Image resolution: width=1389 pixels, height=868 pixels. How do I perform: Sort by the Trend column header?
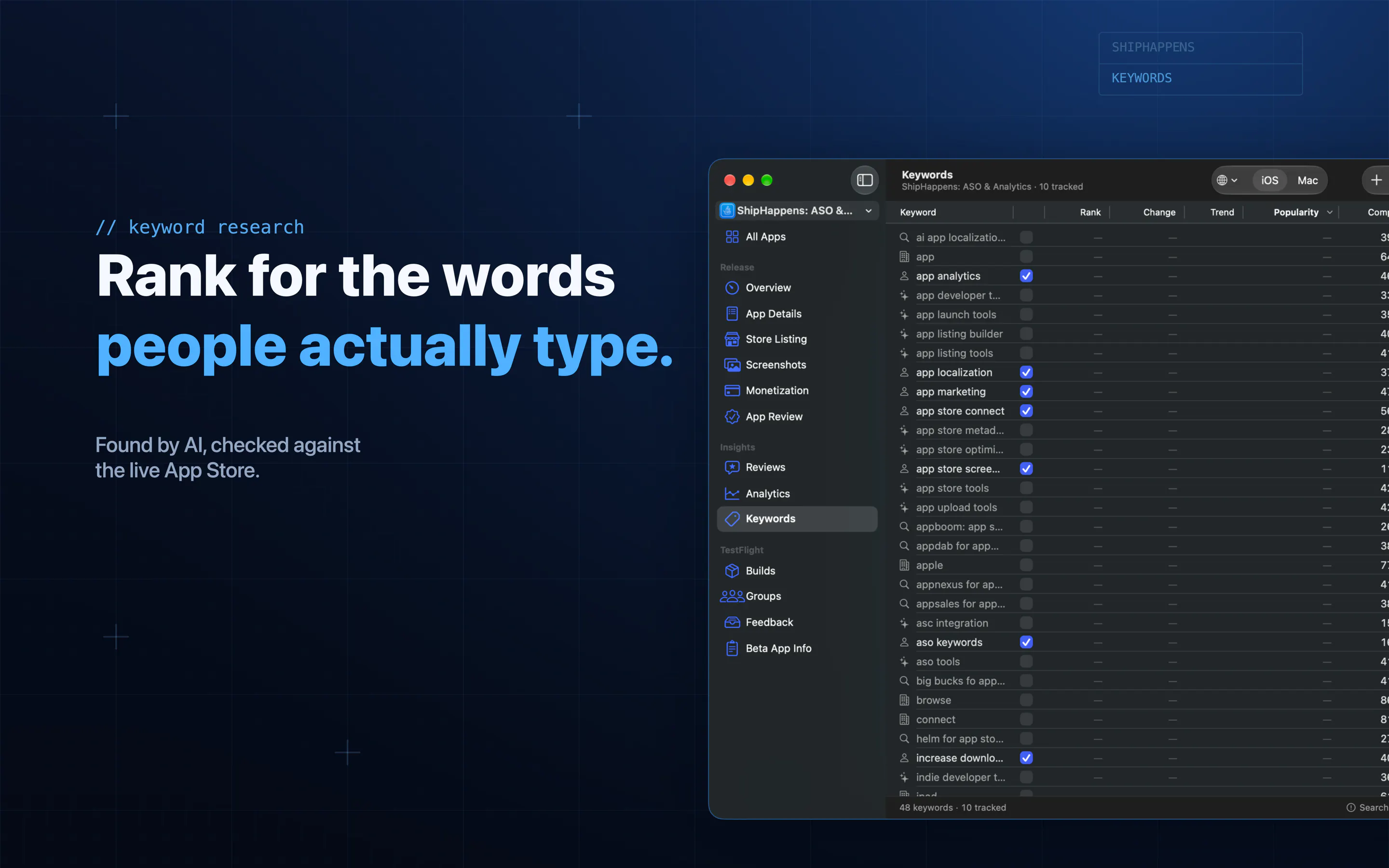(1222, 212)
